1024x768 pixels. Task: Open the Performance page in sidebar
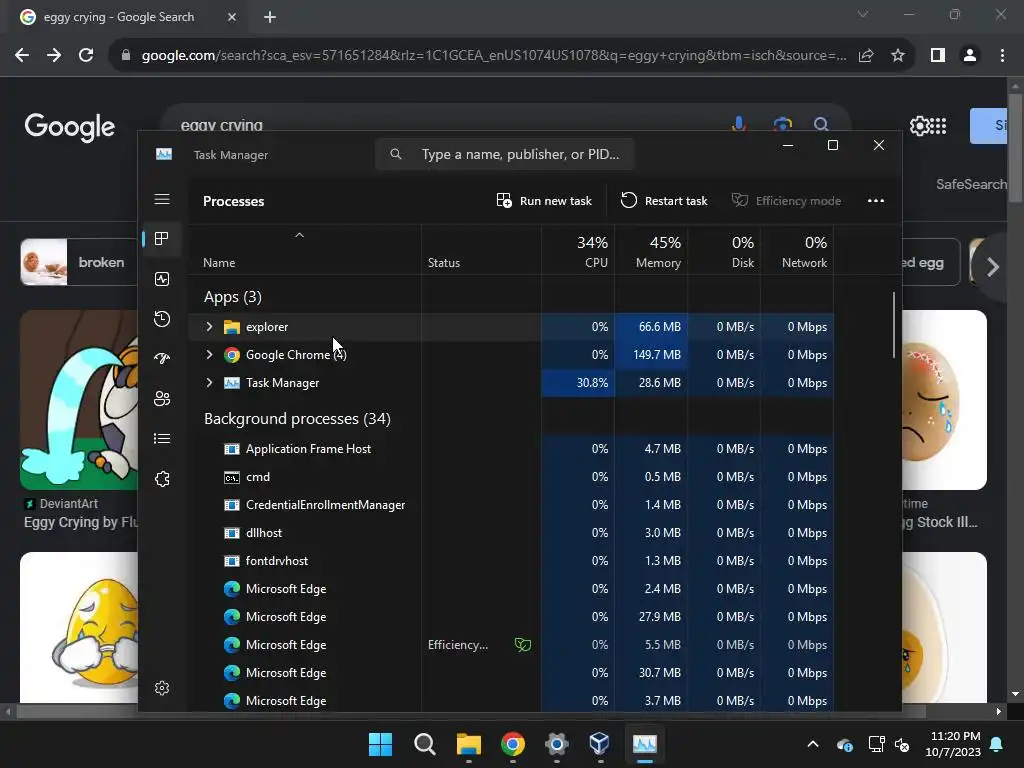(x=162, y=279)
